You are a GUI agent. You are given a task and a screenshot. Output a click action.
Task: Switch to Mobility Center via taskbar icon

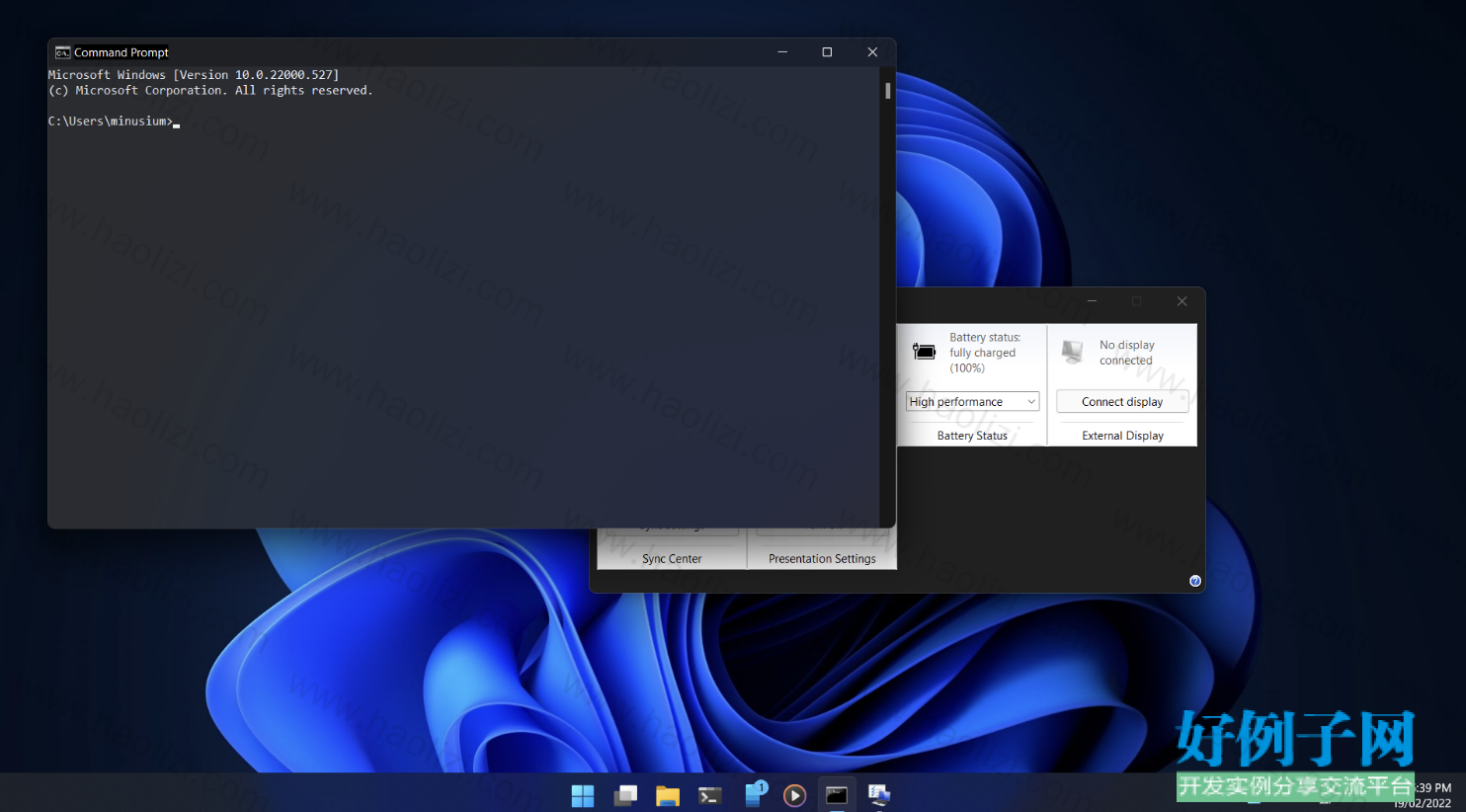point(879,795)
